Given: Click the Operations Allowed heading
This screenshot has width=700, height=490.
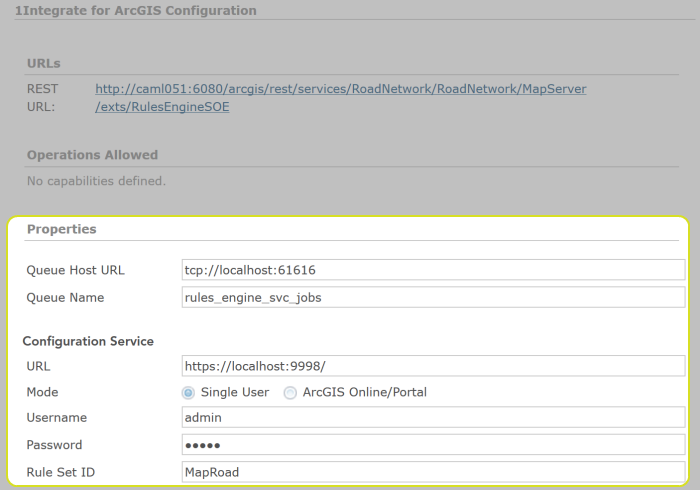Looking at the screenshot, I should (x=92, y=155).
